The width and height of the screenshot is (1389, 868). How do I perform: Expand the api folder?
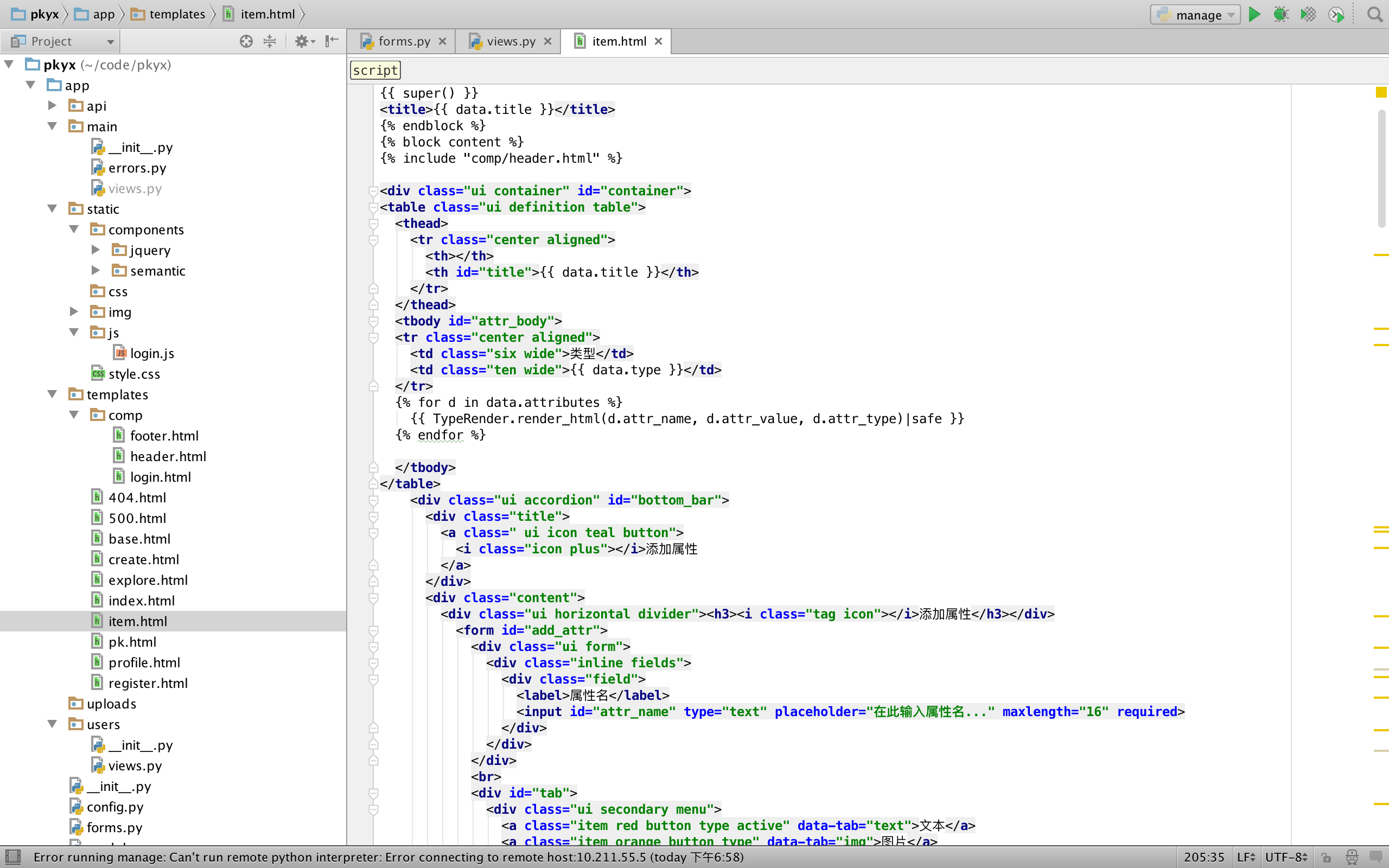click(x=52, y=106)
